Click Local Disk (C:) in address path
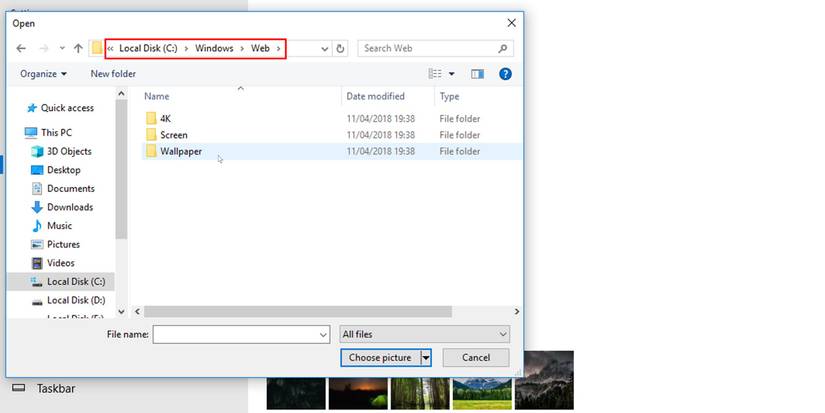This screenshot has width=825, height=413. [148, 48]
